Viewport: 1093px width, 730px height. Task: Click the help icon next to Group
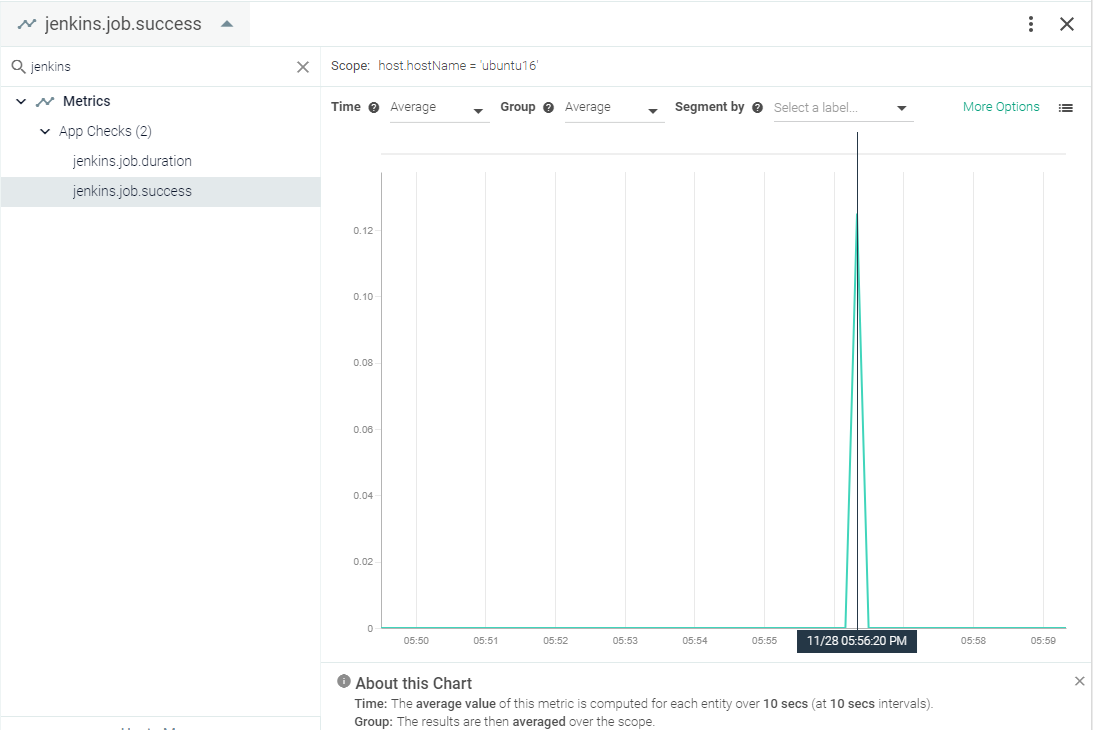[x=549, y=107]
